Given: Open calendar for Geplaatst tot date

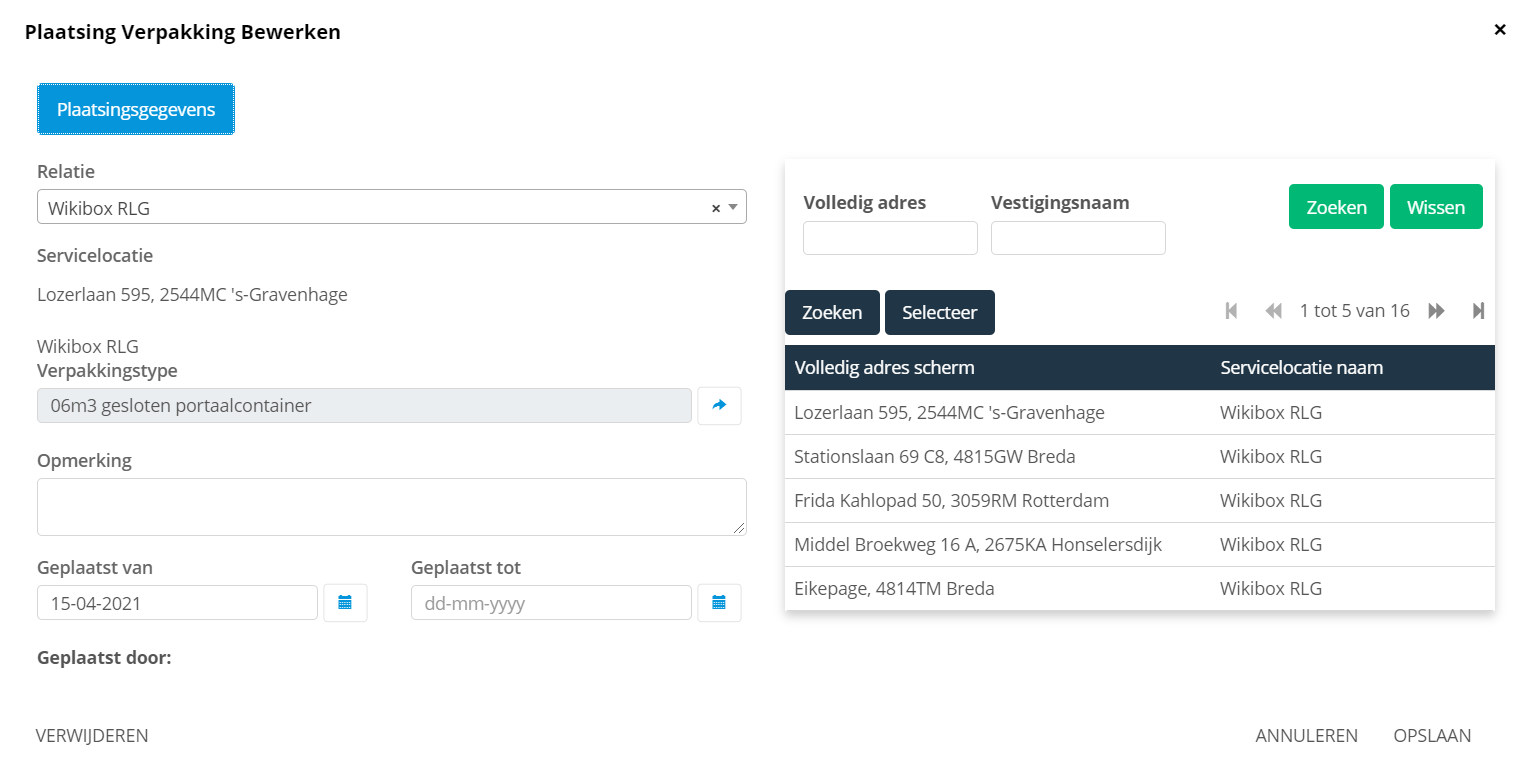Looking at the screenshot, I should (x=719, y=602).
